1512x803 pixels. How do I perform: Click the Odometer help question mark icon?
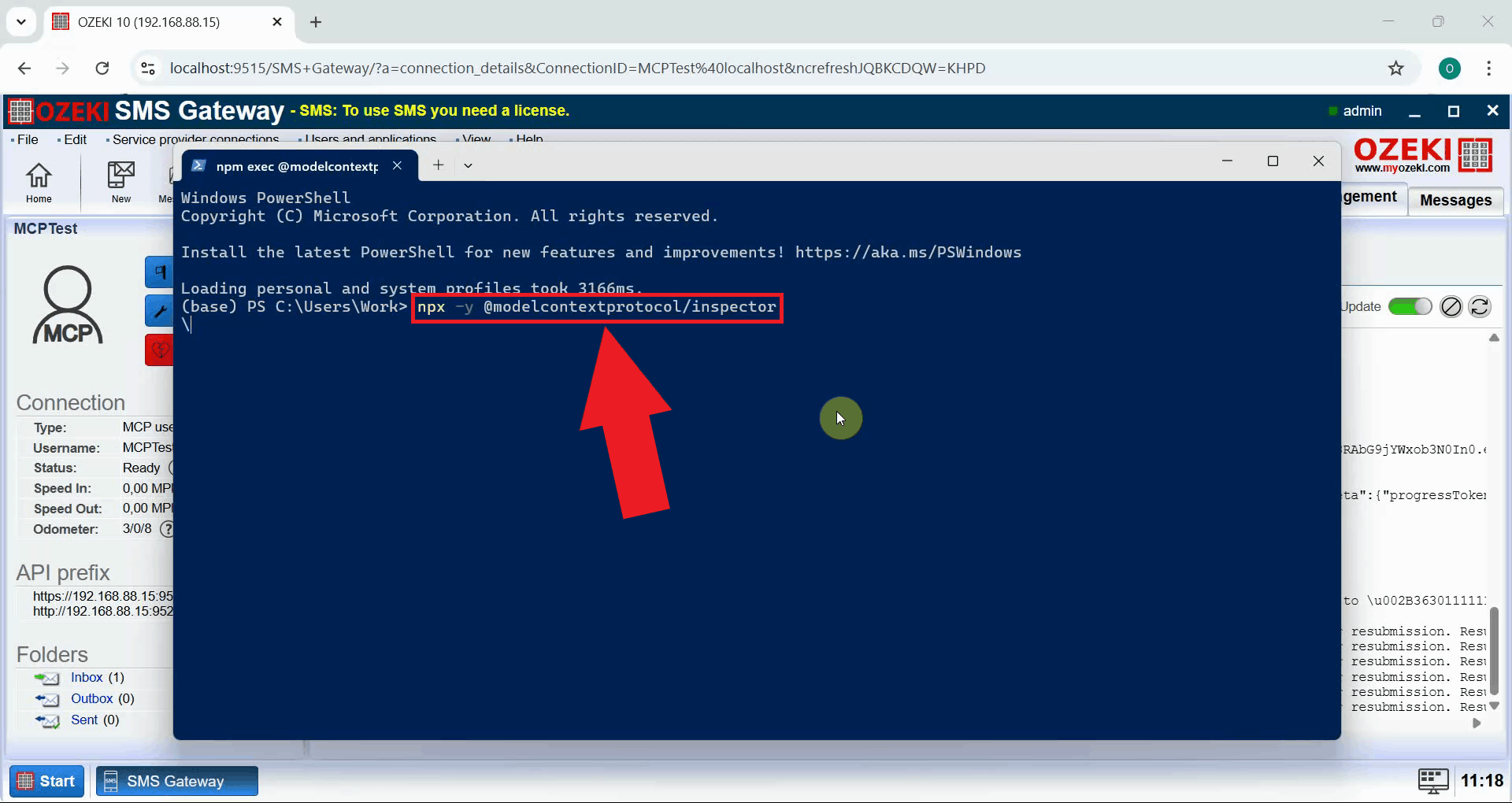168,529
